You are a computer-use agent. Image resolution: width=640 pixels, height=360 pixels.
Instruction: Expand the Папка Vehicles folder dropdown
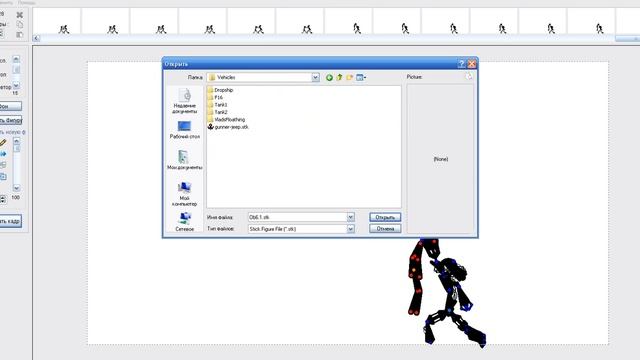(x=316, y=77)
